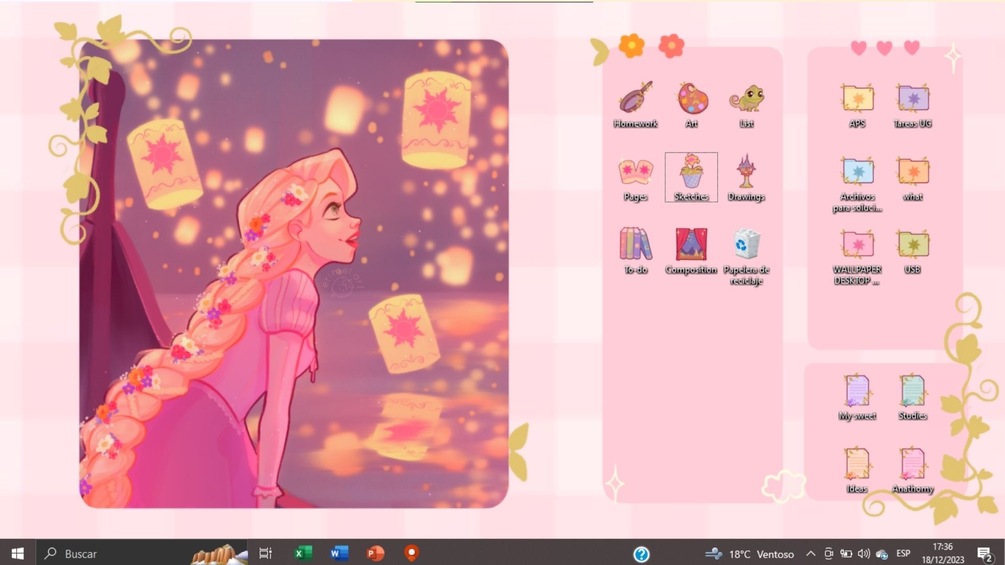Show hidden system tray icons
Screen dimensions: 1005x565
click(810, 554)
